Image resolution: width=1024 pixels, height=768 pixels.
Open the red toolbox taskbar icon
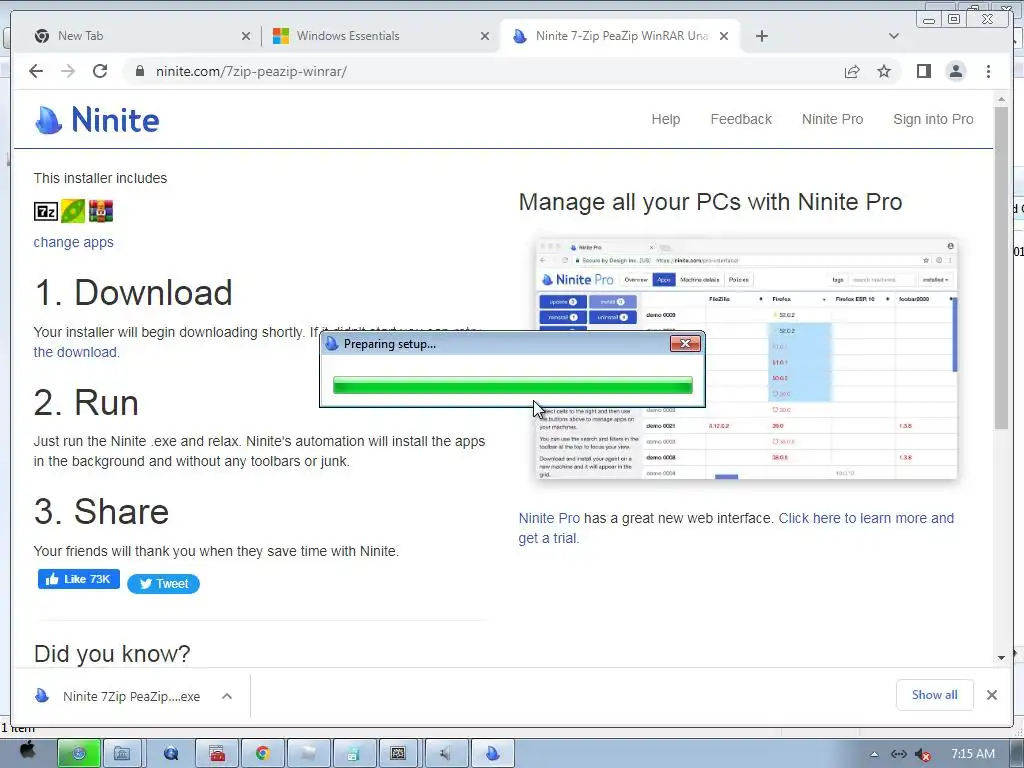pos(217,754)
